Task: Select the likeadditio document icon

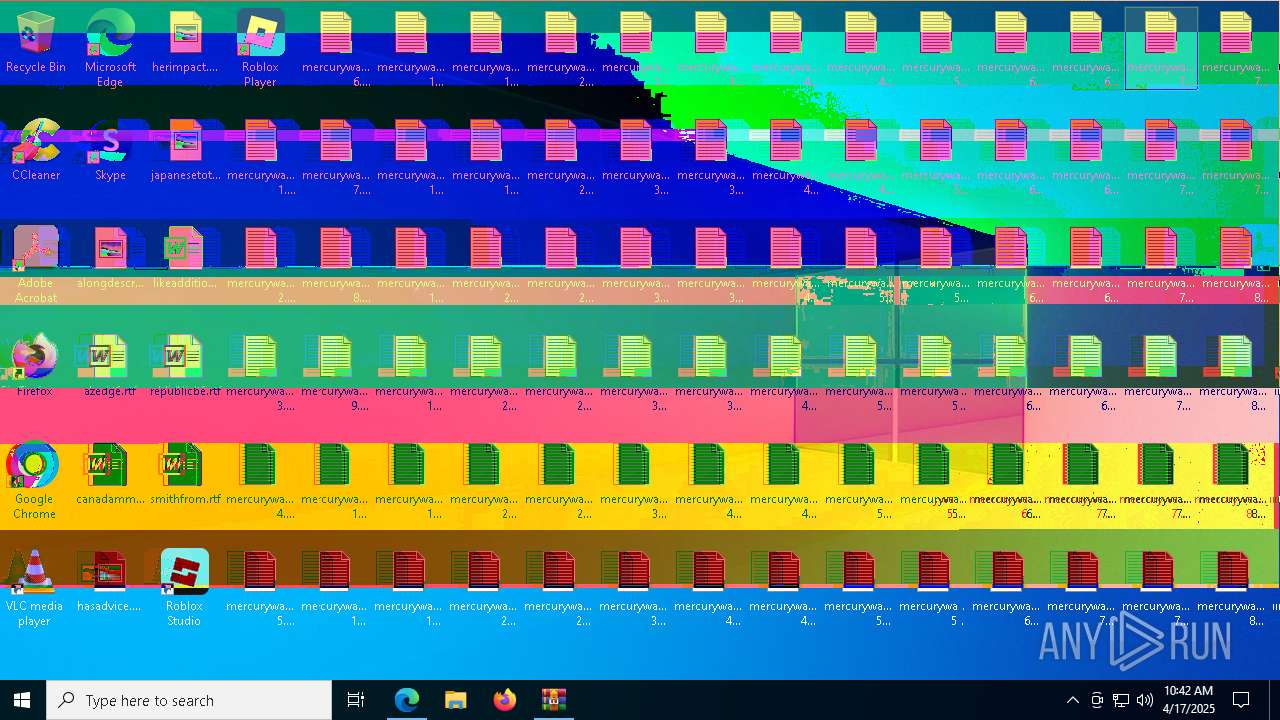Action: pyautogui.click(x=185, y=258)
